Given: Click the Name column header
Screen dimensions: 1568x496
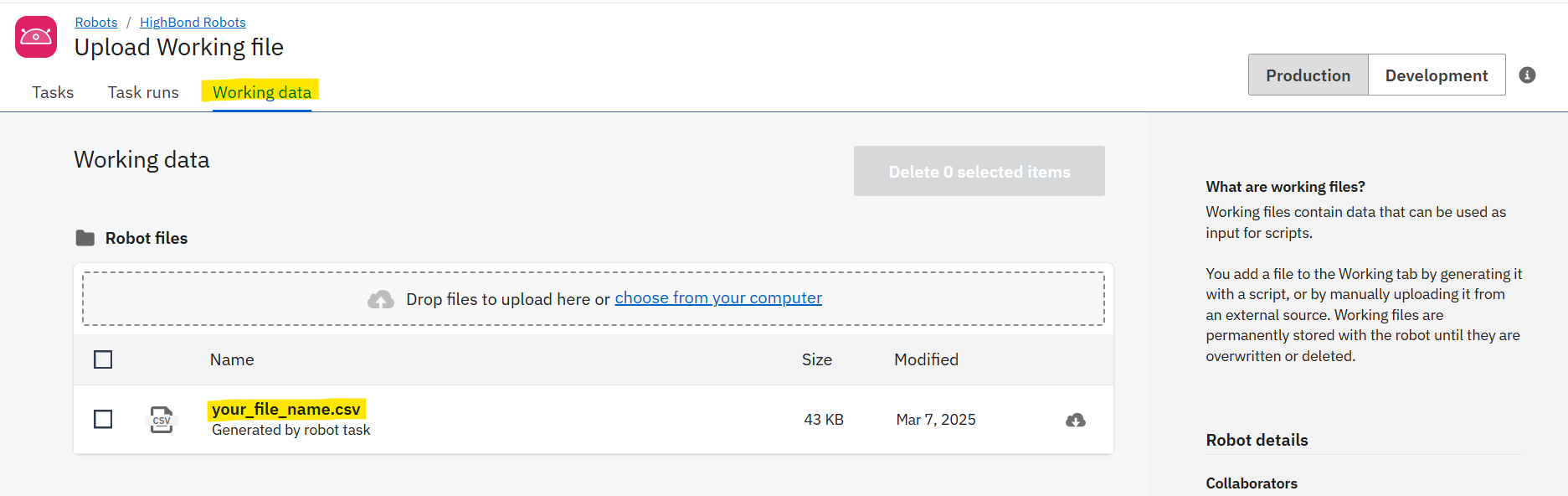Looking at the screenshot, I should coord(232,359).
